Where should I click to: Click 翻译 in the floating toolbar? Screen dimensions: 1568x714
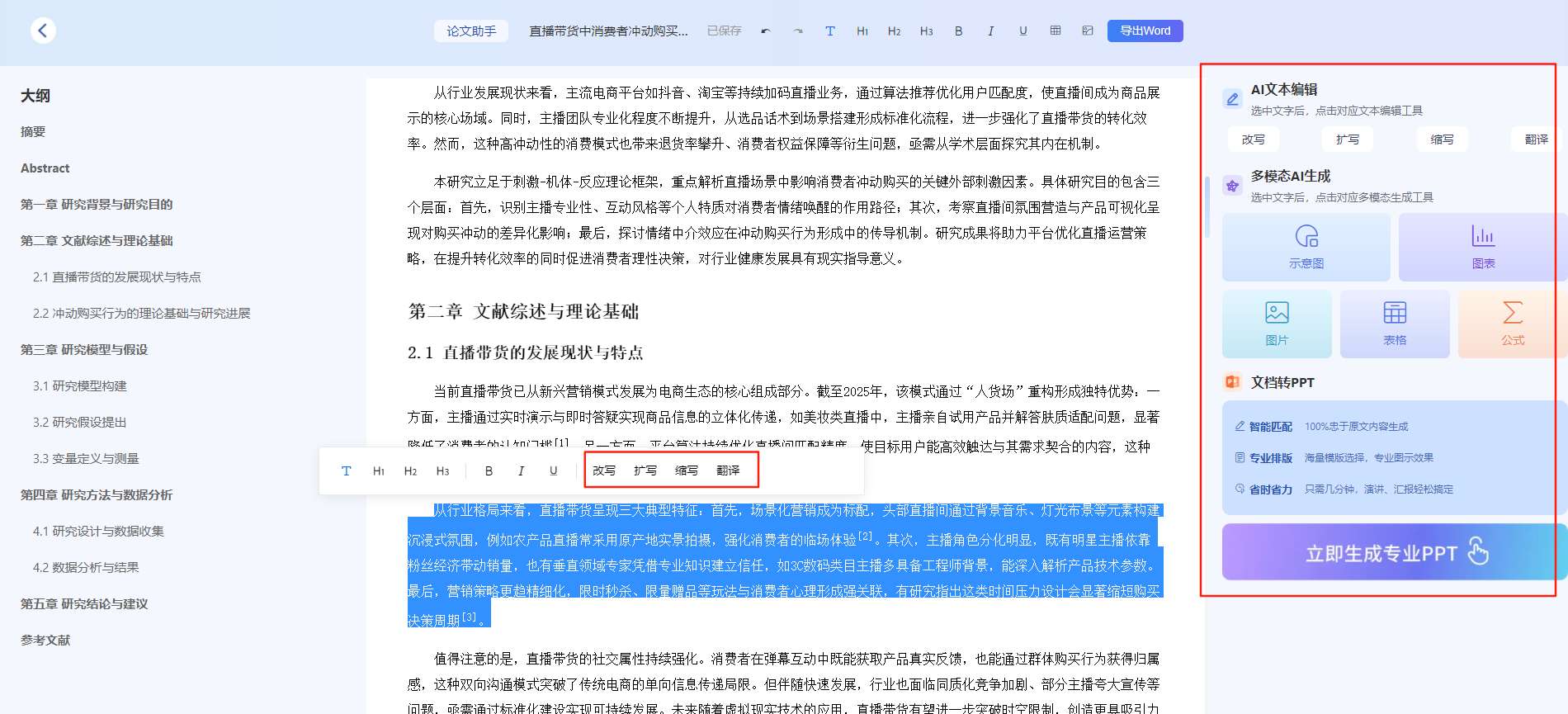pyautogui.click(x=728, y=470)
